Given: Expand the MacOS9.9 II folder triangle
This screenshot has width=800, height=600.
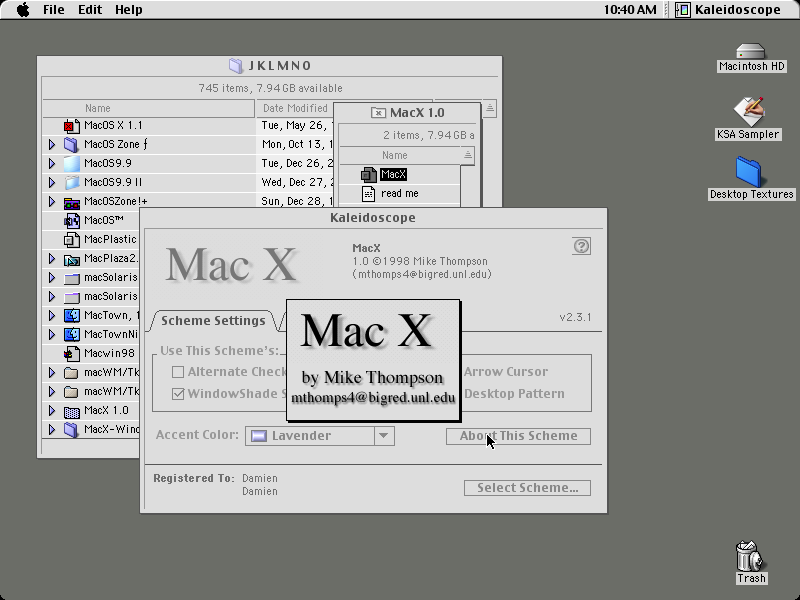Looking at the screenshot, I should click(x=52, y=182).
